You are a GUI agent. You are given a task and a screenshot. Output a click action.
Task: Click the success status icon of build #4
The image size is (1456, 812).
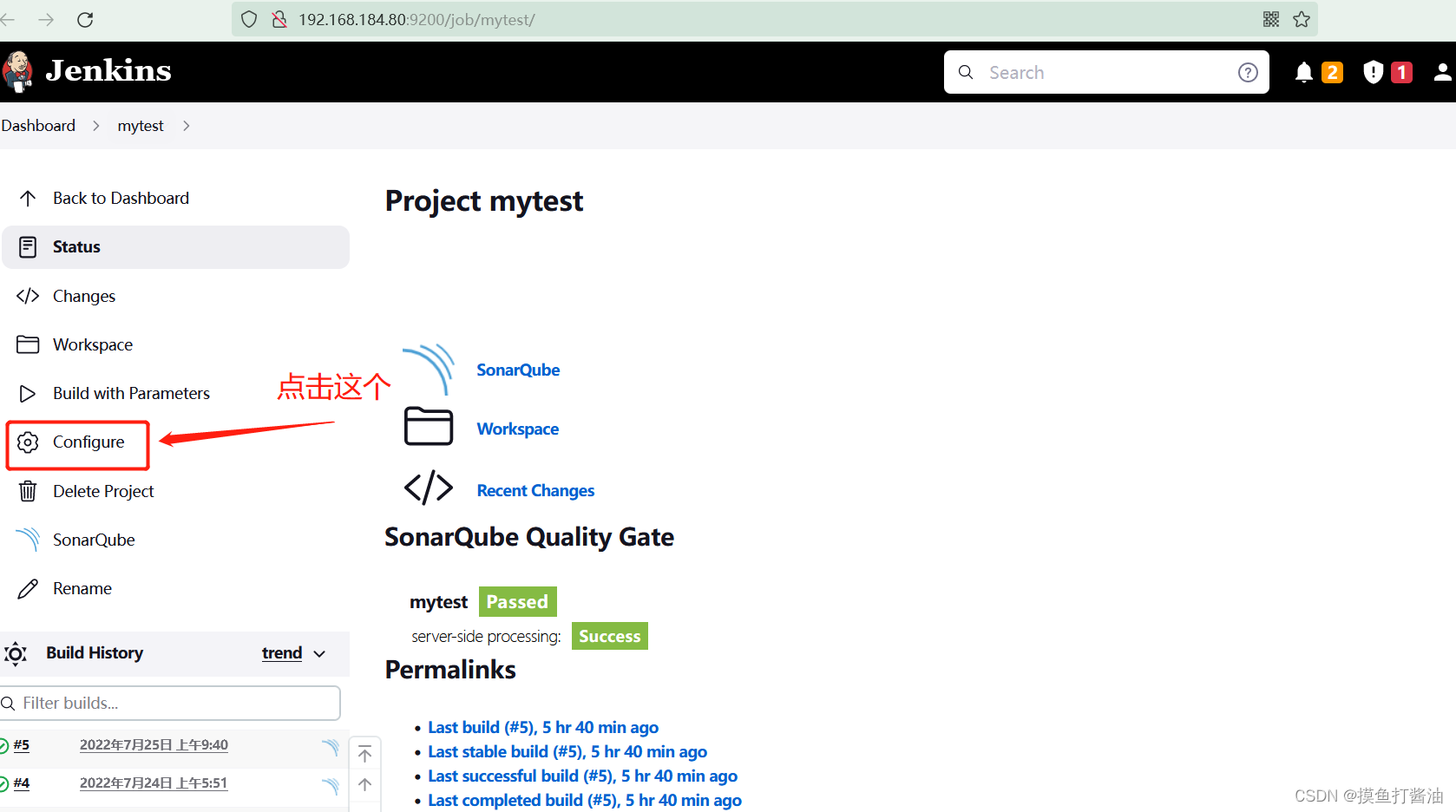[x=3, y=783]
